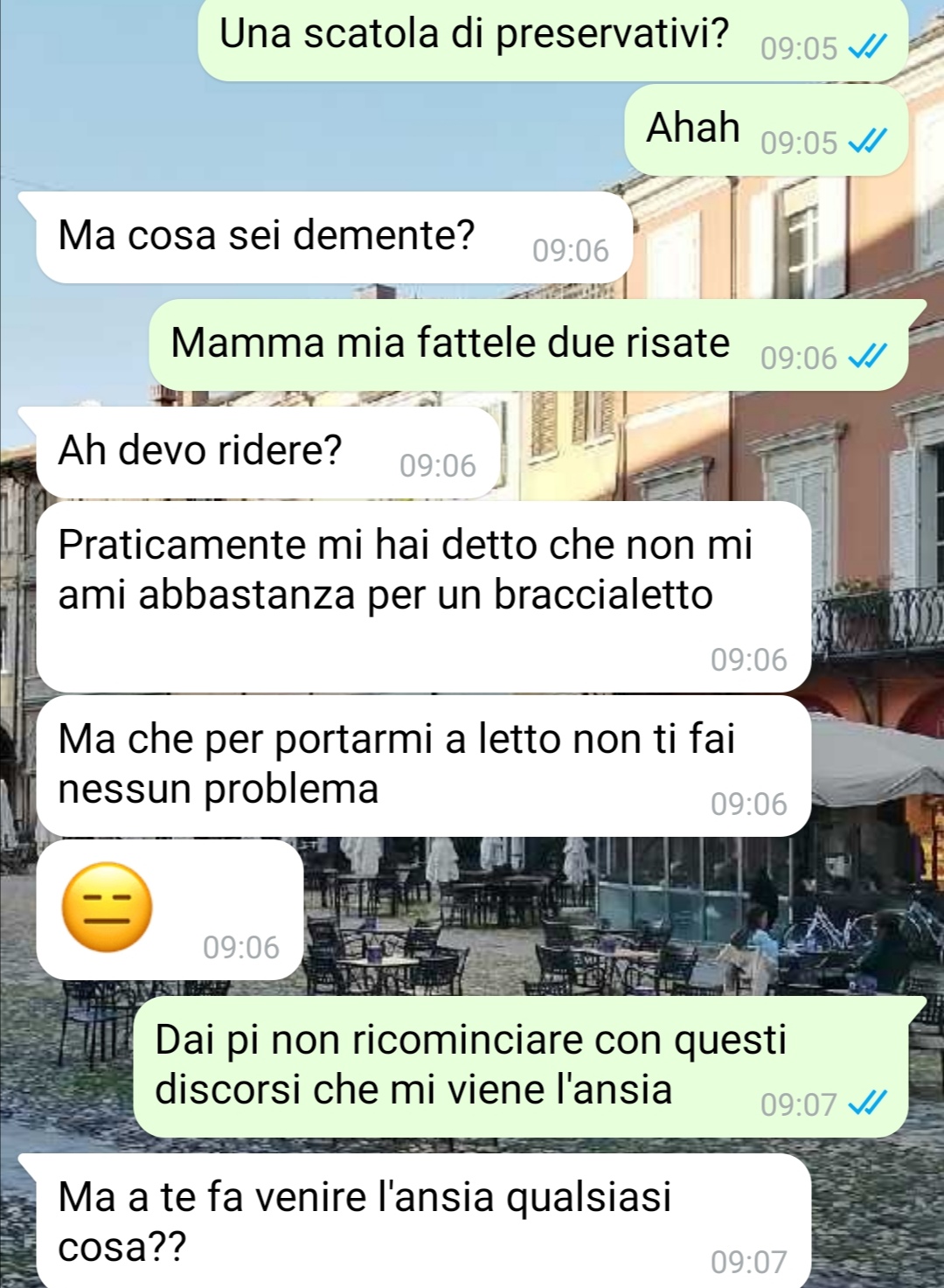Select the 'Una scatola di preservativi?' bubble
The height and width of the screenshot is (1288, 944).
[x=553, y=39]
